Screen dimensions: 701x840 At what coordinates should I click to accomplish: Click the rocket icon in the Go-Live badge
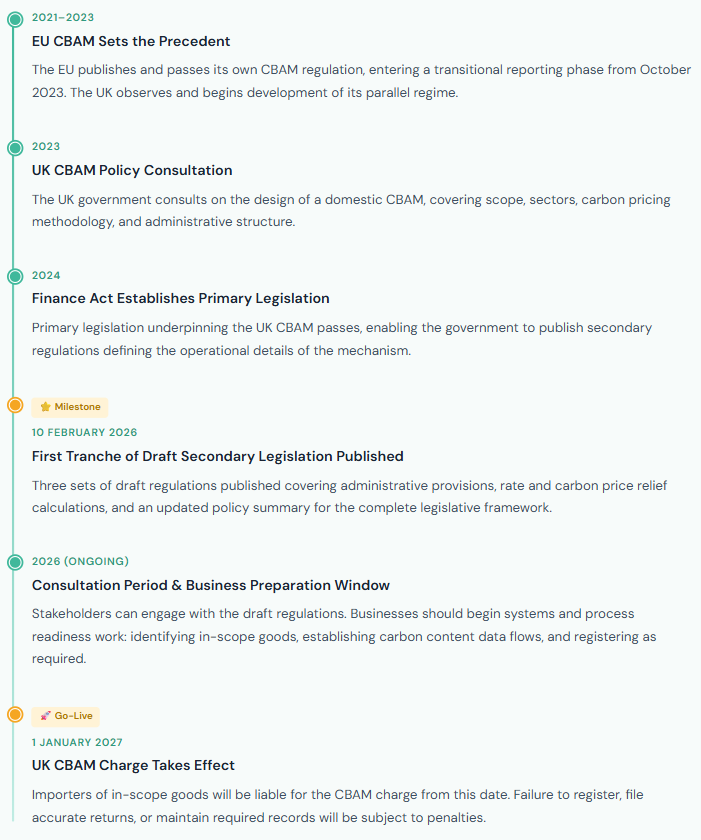[46, 716]
